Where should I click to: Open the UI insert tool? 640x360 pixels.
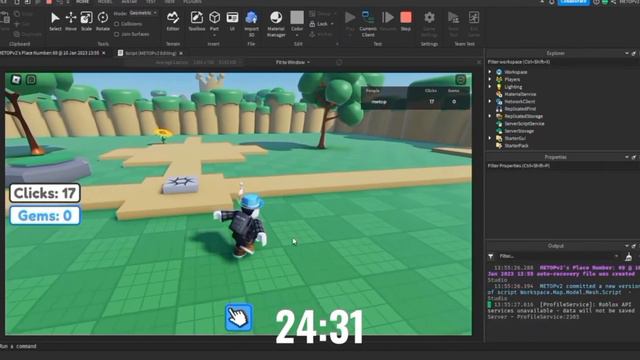click(x=232, y=21)
